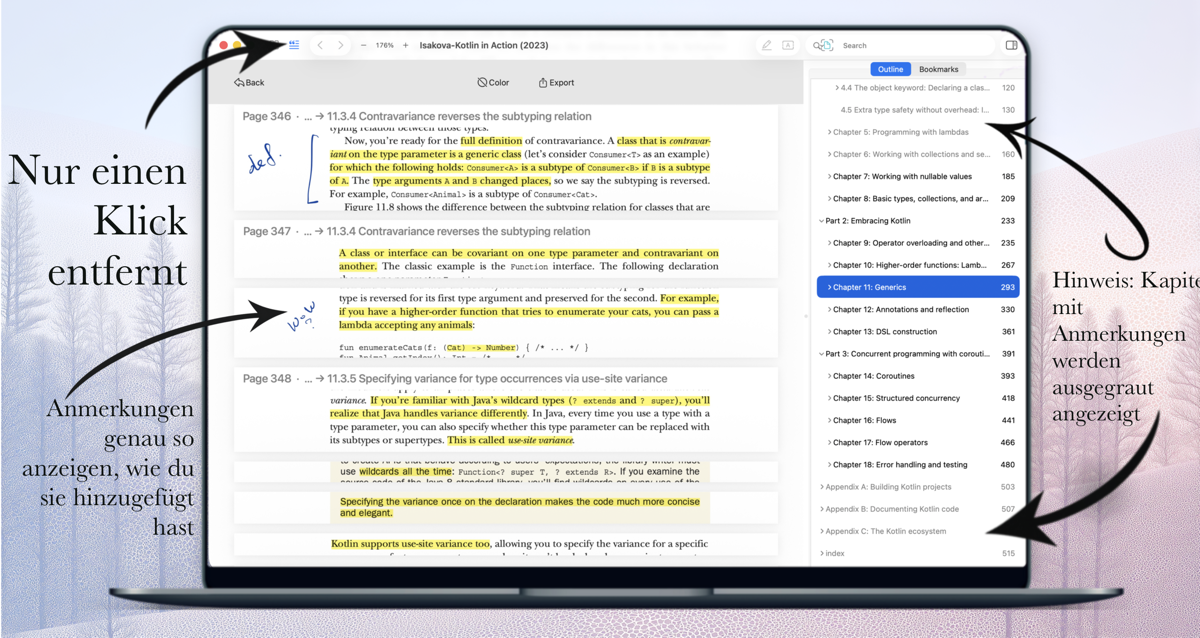
Task: Expand section 4.4 The object keyword
Action: (837, 88)
